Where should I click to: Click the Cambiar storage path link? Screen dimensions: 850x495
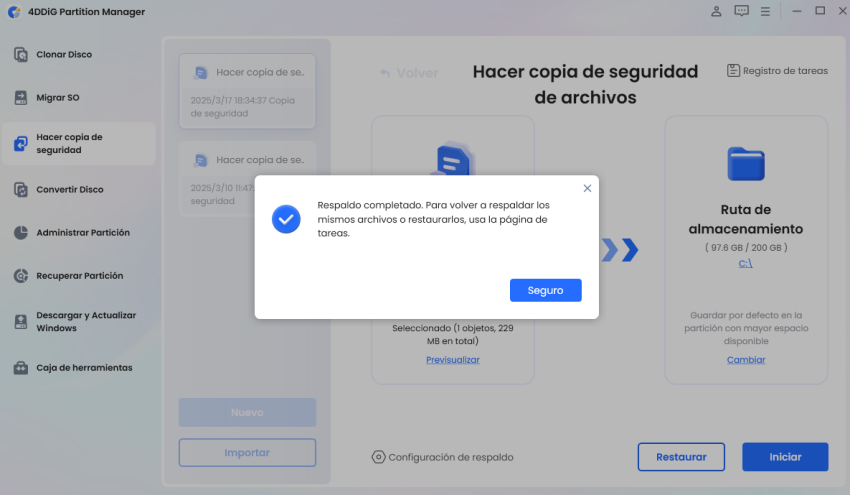pyautogui.click(x=746, y=360)
